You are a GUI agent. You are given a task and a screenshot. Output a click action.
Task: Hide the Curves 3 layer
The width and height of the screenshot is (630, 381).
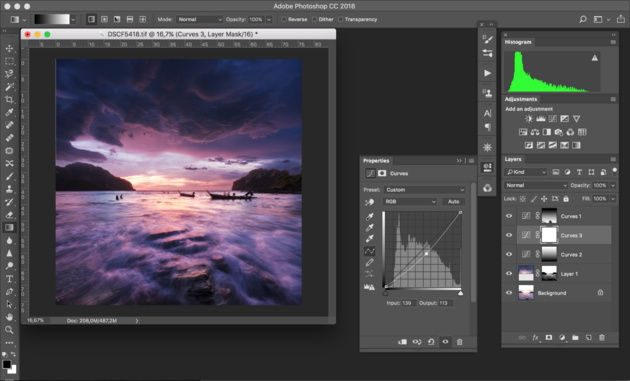pyautogui.click(x=509, y=235)
